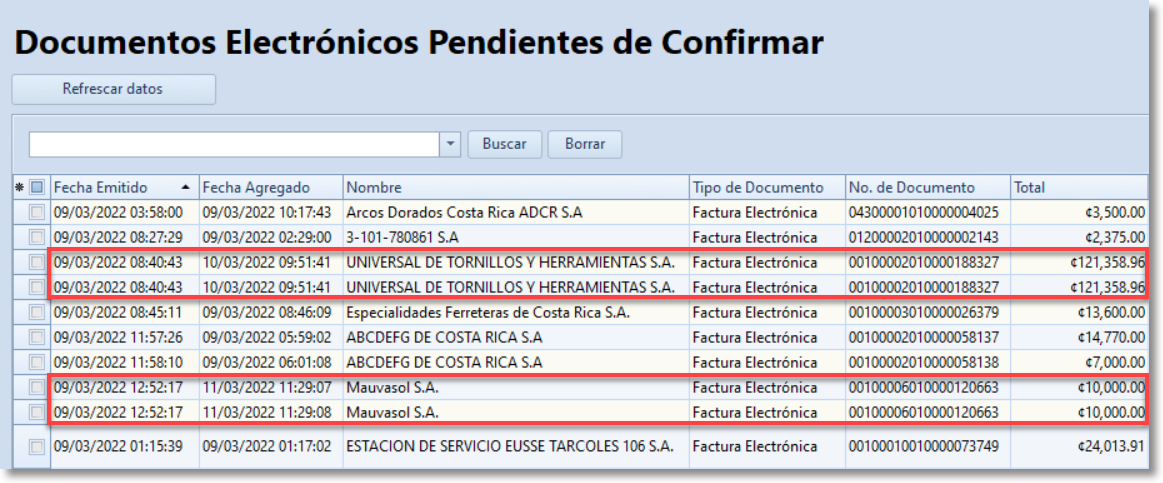Viewport: 1163px width, 483px height.
Task: Click emitted date 09/03/2022 01:15:39
Action: (118, 447)
